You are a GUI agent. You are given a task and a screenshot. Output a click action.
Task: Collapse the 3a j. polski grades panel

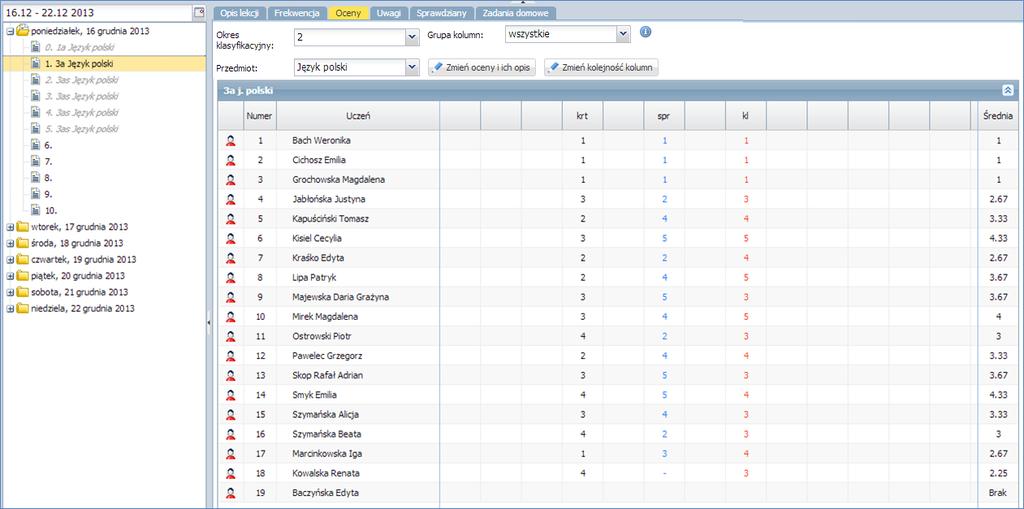coord(1008,91)
